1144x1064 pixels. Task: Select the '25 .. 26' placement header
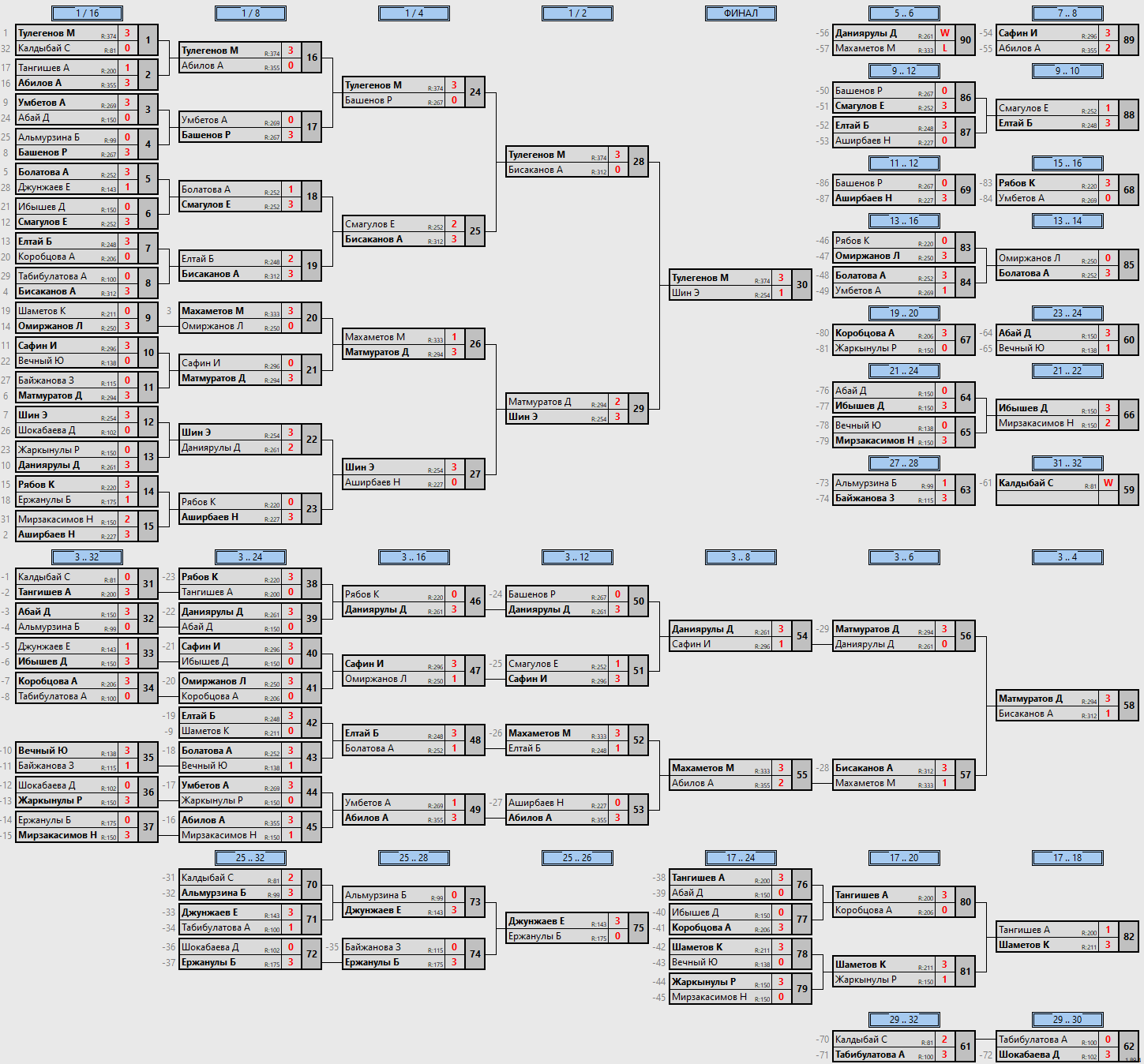pos(577,858)
